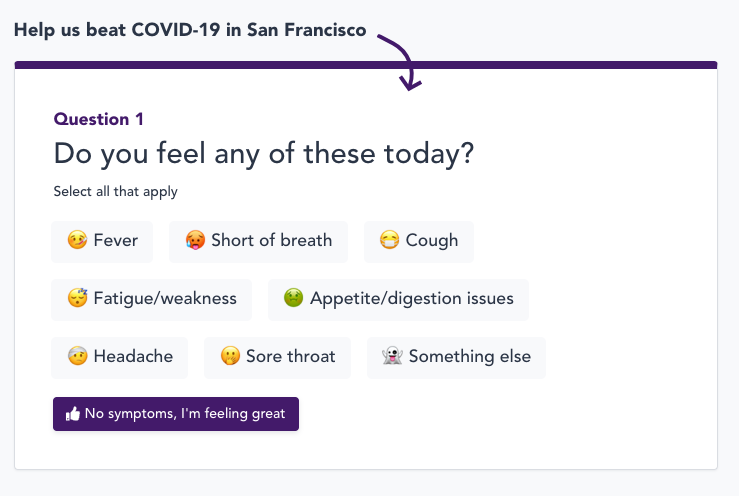Screen dimensions: 739x496
Task: Click the fever face emoji icon
Action: (x=77, y=241)
